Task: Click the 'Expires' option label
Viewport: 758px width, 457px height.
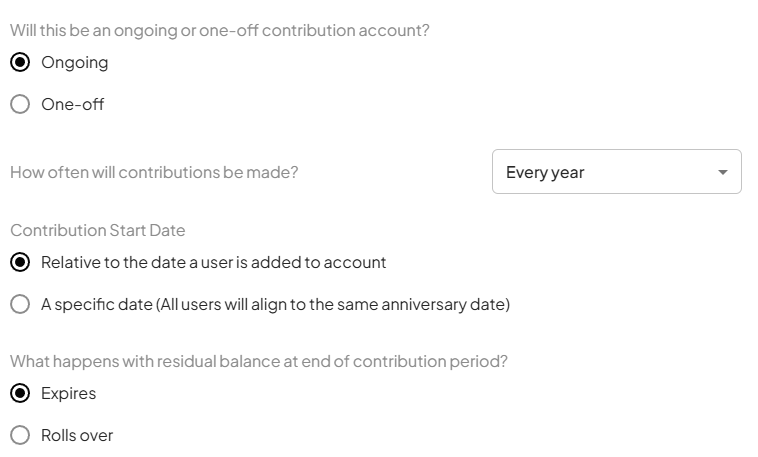Action: click(68, 393)
